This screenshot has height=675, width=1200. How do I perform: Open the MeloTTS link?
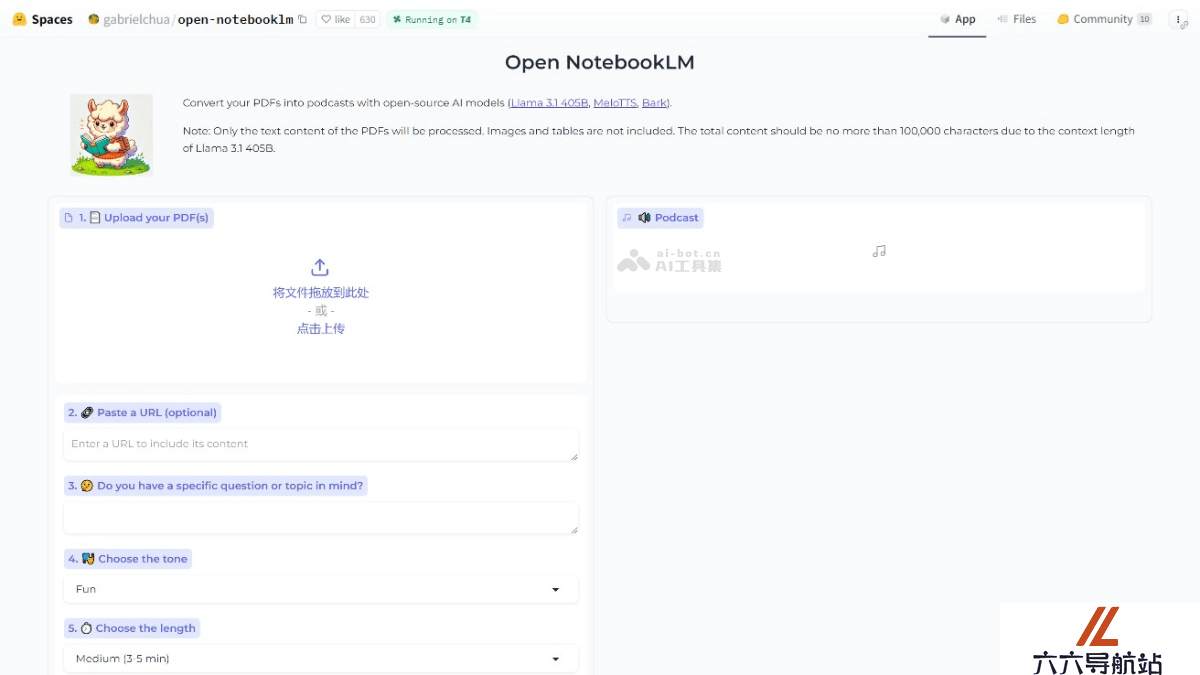[x=614, y=103]
